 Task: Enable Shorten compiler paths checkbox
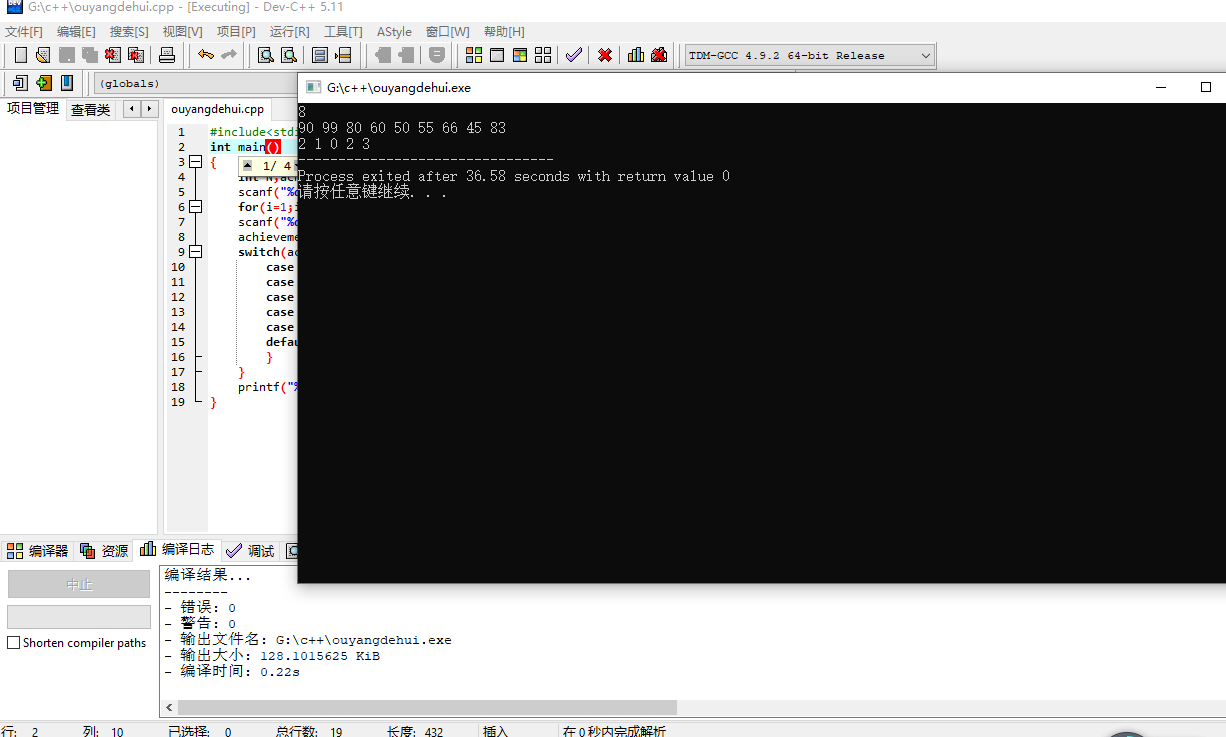(13, 643)
